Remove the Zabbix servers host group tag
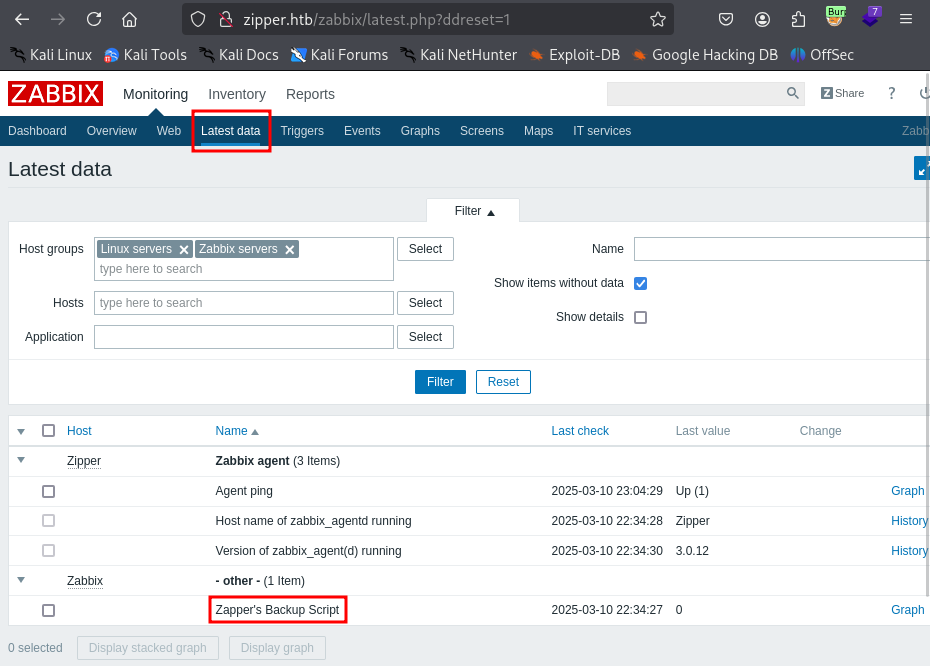The height and width of the screenshot is (666, 930). 289,250
